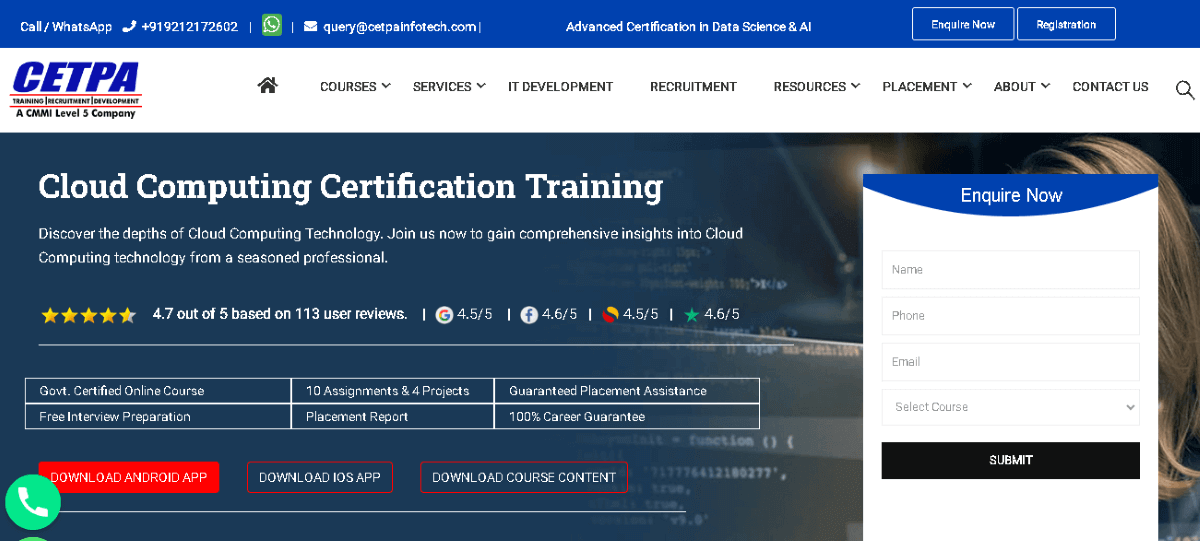This screenshot has width=1200, height=541.
Task: Open the SERVICES menu item
Action: click(442, 87)
